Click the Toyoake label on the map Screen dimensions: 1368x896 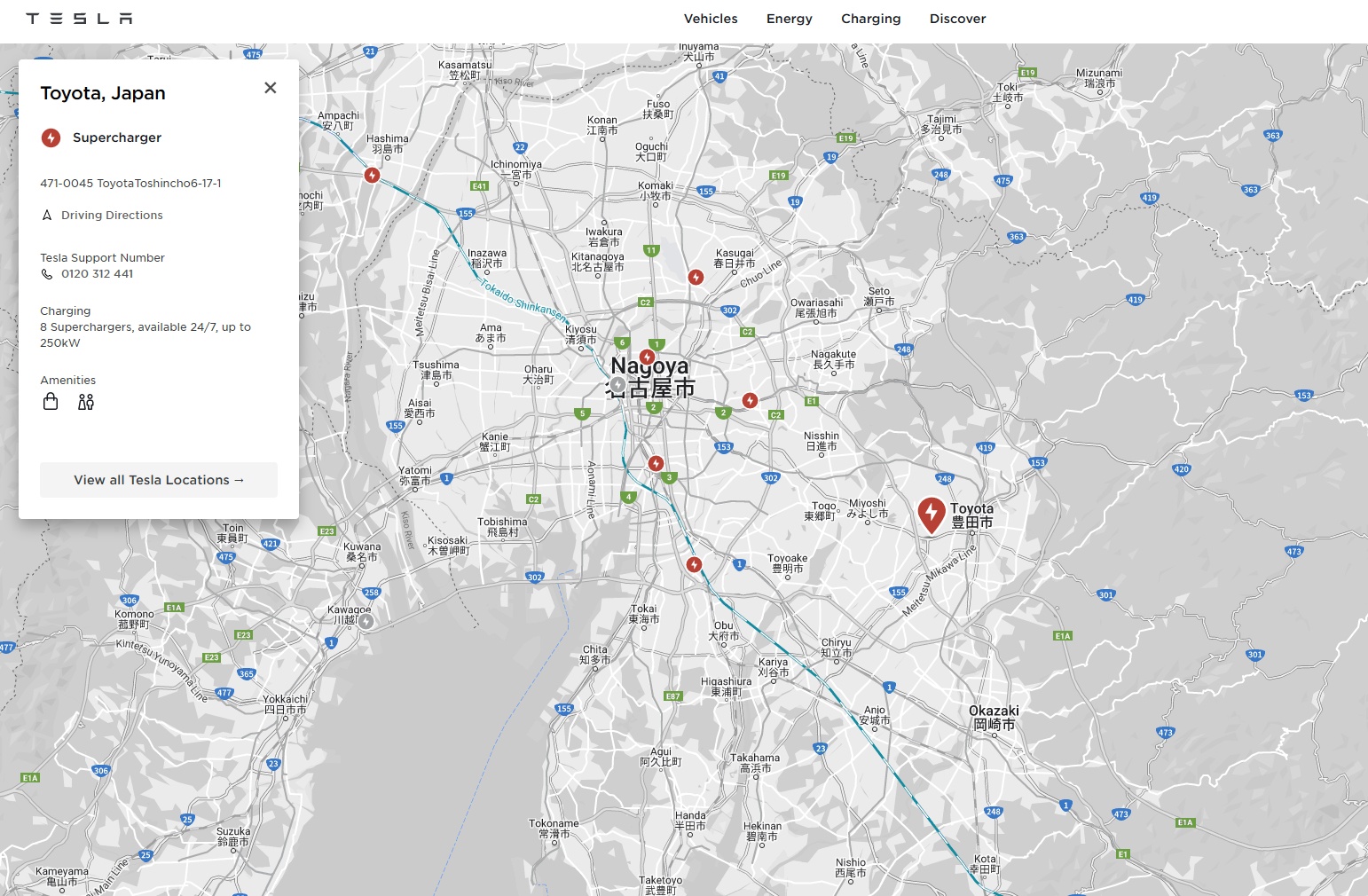(x=788, y=563)
